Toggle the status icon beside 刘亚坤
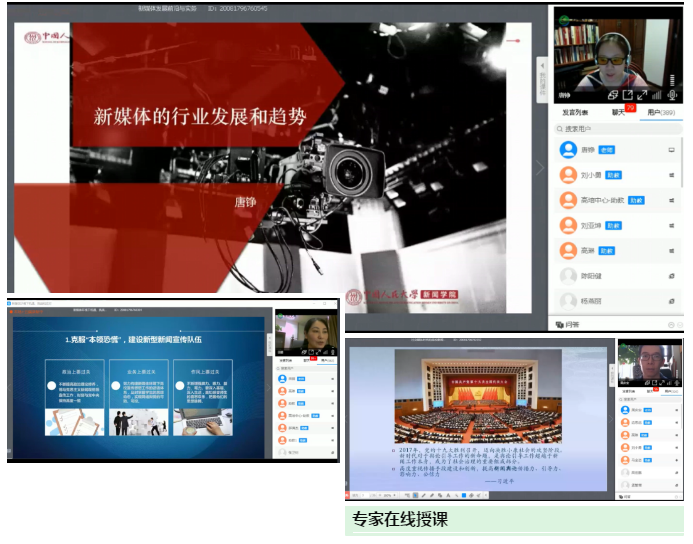This screenshot has width=693, height=544. [671, 225]
